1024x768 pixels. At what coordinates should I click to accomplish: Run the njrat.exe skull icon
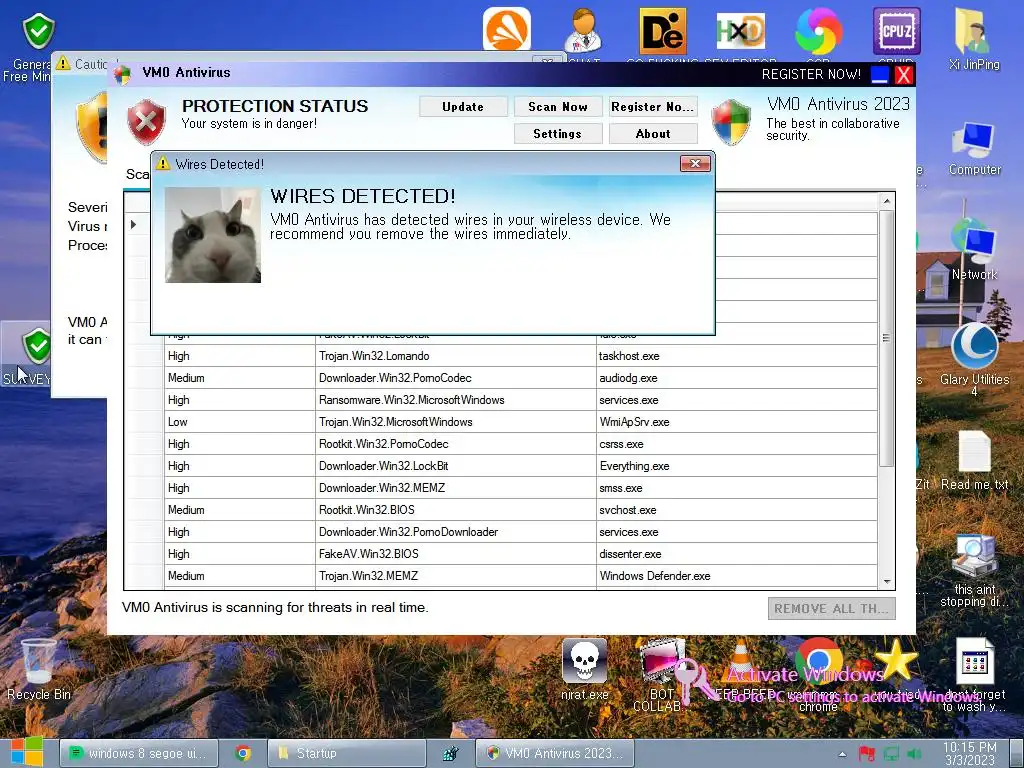(x=584, y=669)
